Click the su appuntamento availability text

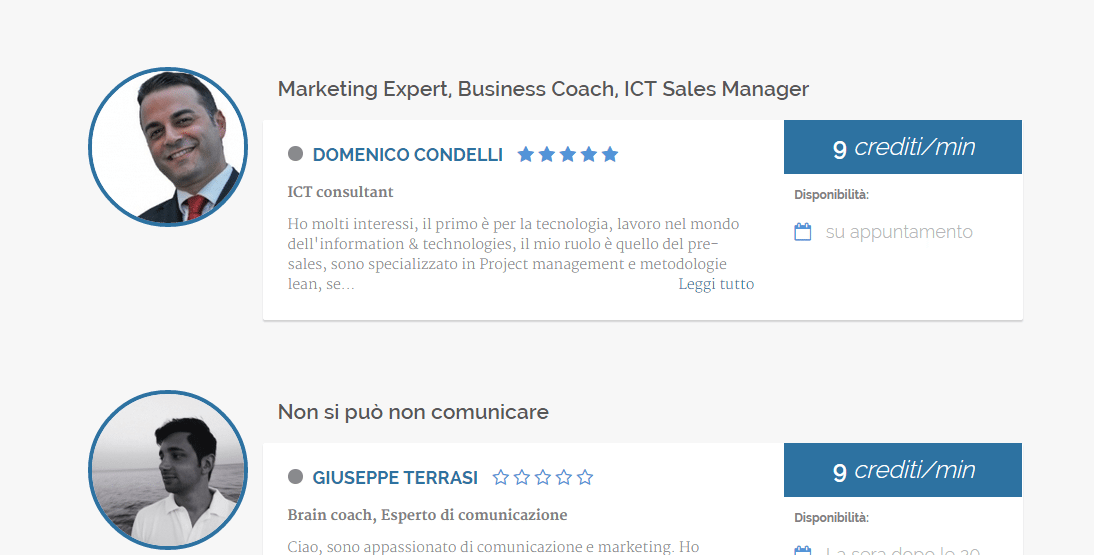(898, 232)
